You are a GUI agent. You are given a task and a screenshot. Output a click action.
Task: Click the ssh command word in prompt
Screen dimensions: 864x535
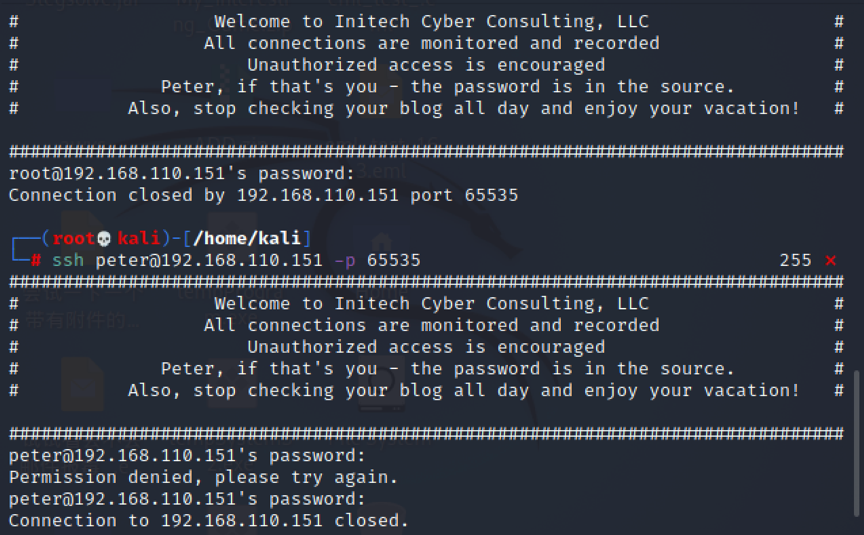tap(68, 260)
